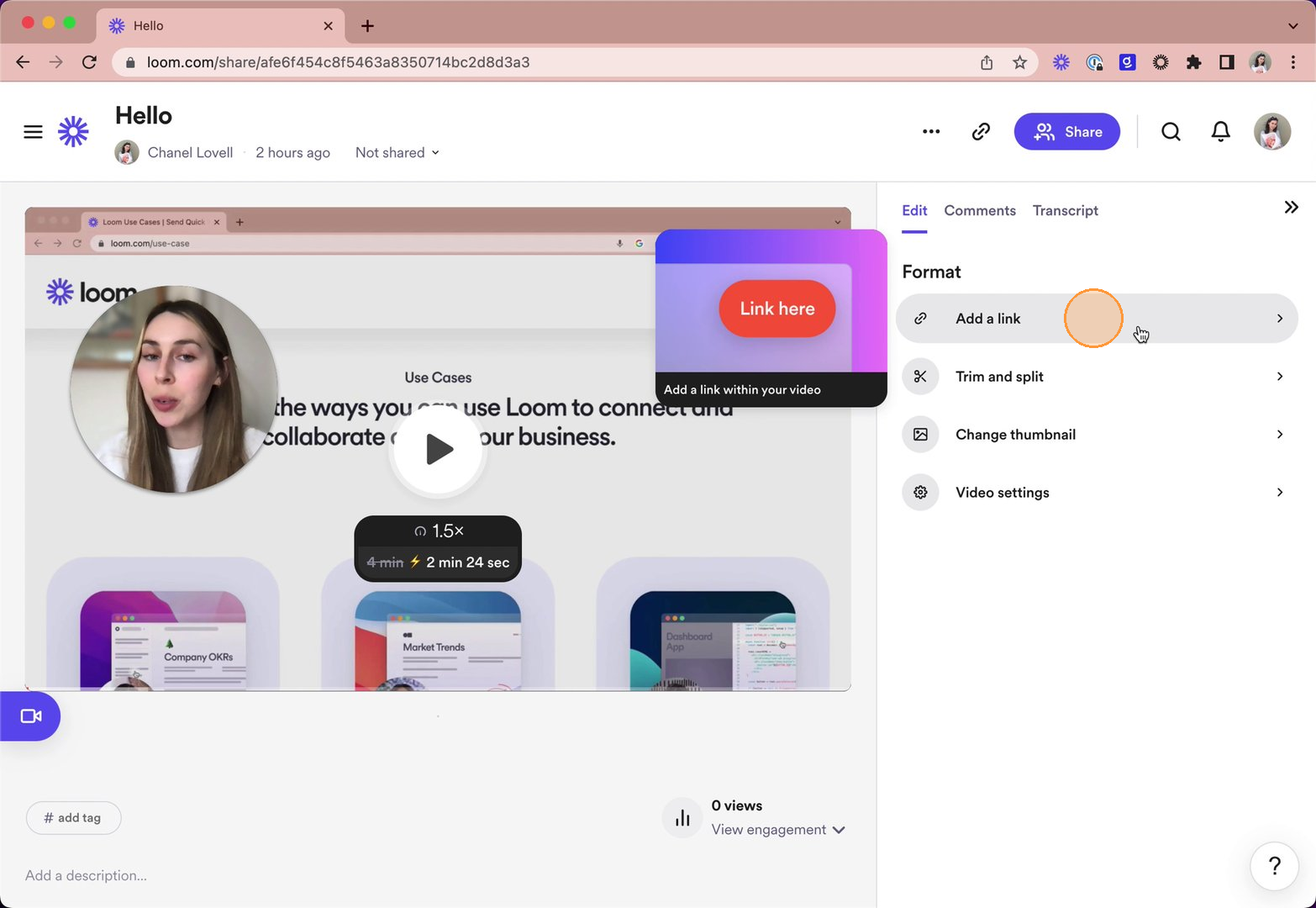Viewport: 1316px width, 908px height.
Task: Click the 1.5× playback speed badge
Action: tap(439, 531)
